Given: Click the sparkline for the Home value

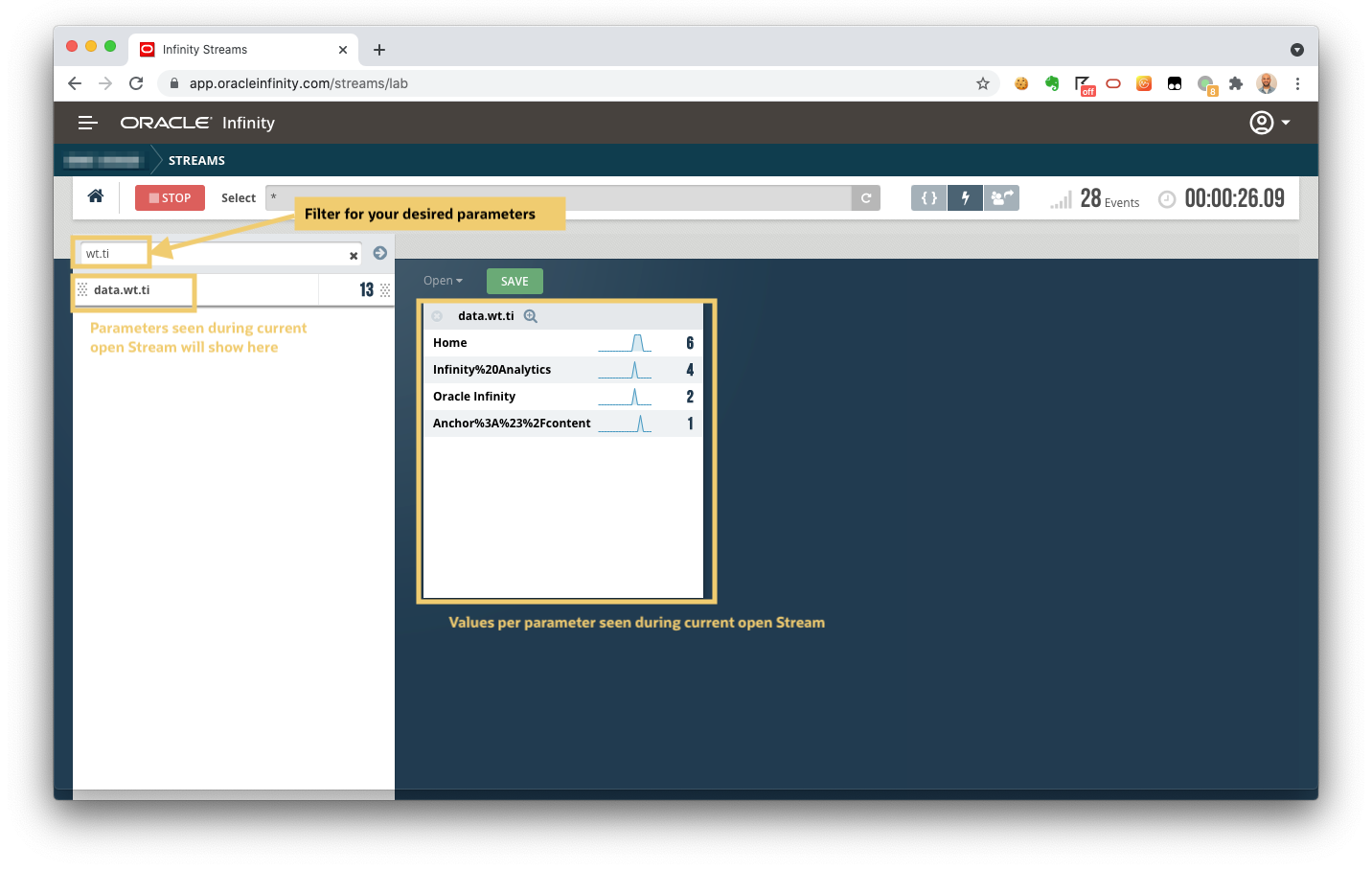Looking at the screenshot, I should click(x=625, y=343).
